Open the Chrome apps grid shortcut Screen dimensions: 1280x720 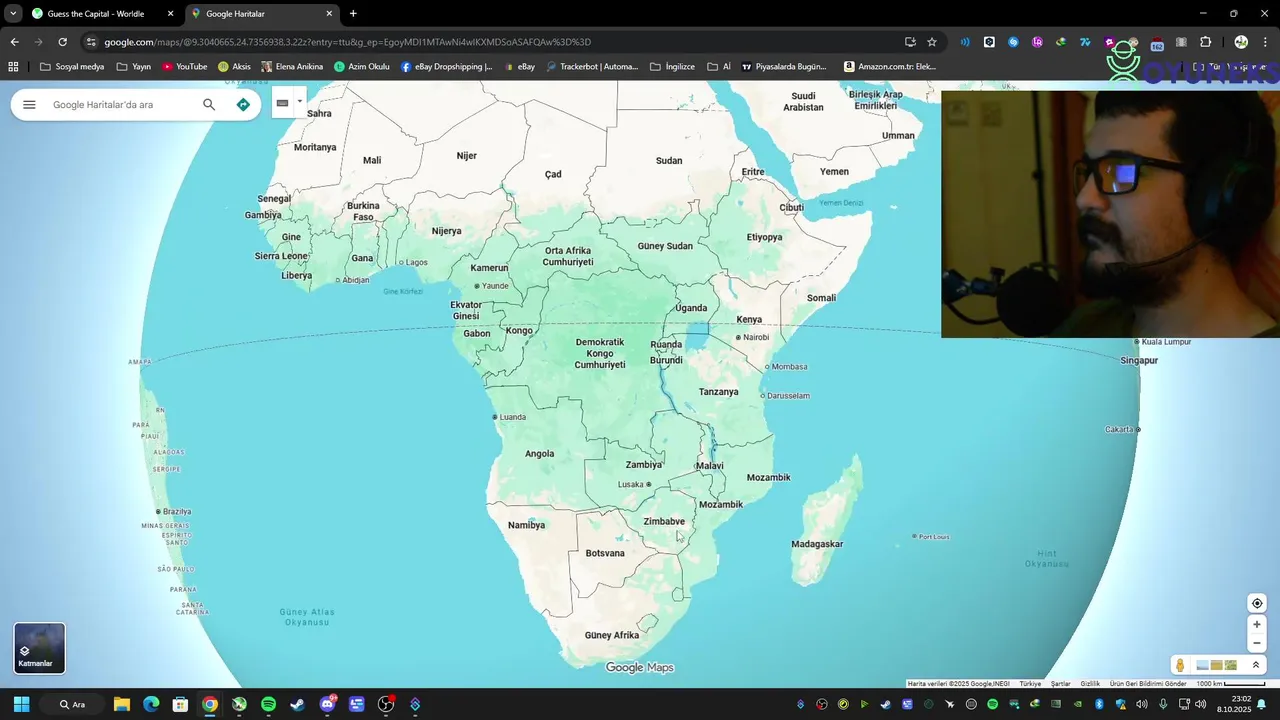(13, 67)
